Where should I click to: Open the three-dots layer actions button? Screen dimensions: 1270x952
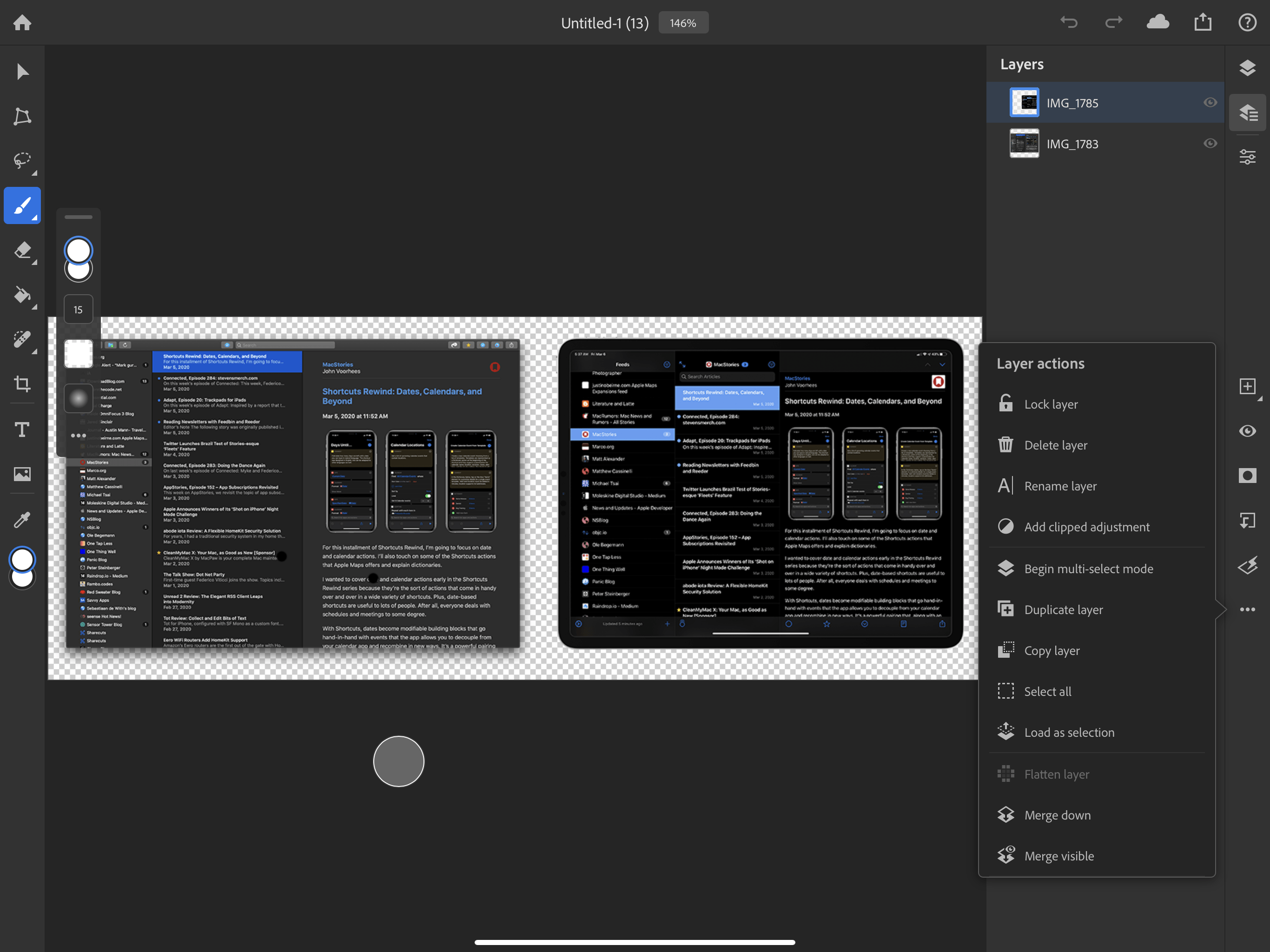pyautogui.click(x=1248, y=609)
